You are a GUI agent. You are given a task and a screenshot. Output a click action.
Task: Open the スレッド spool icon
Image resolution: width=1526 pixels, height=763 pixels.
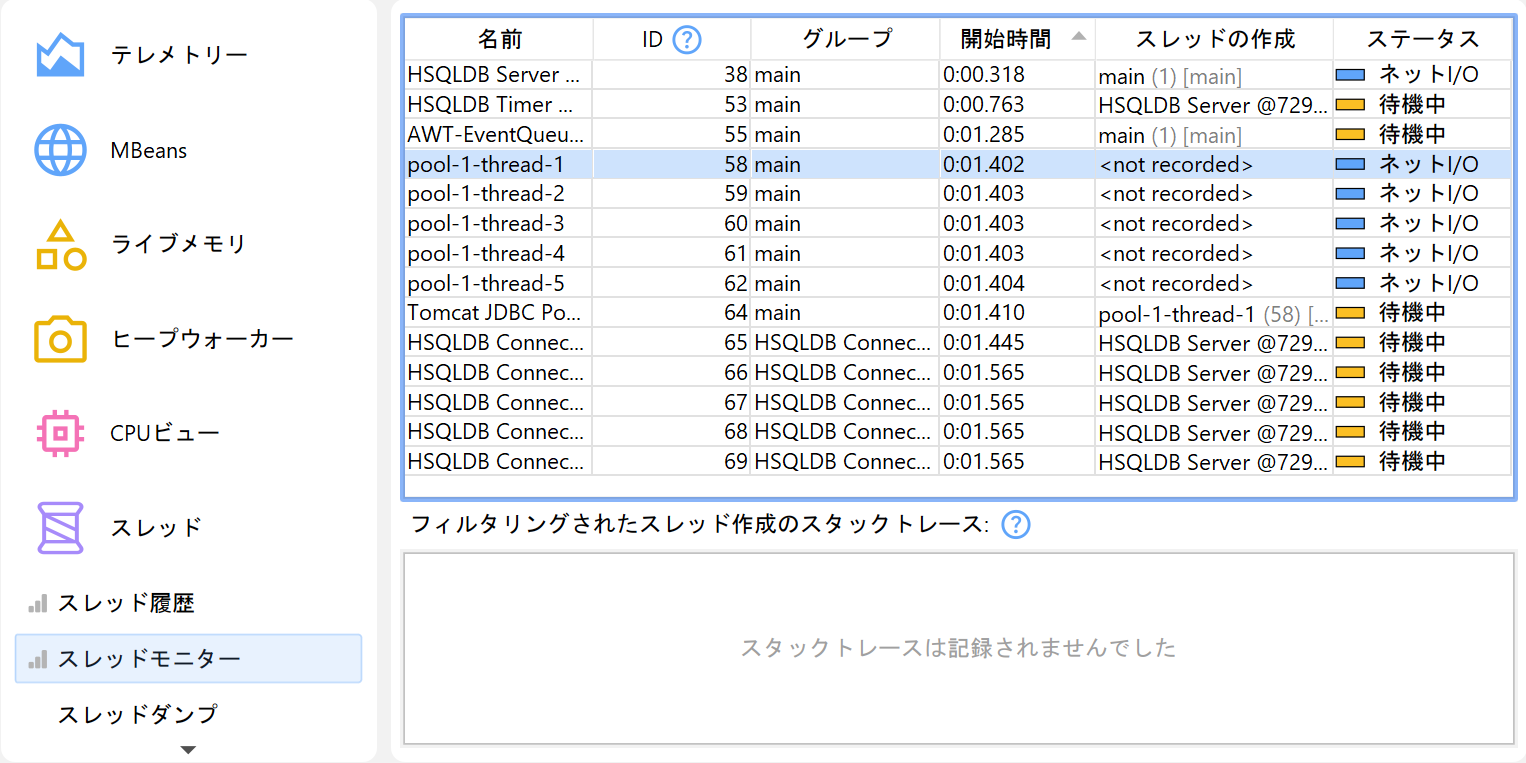point(60,527)
